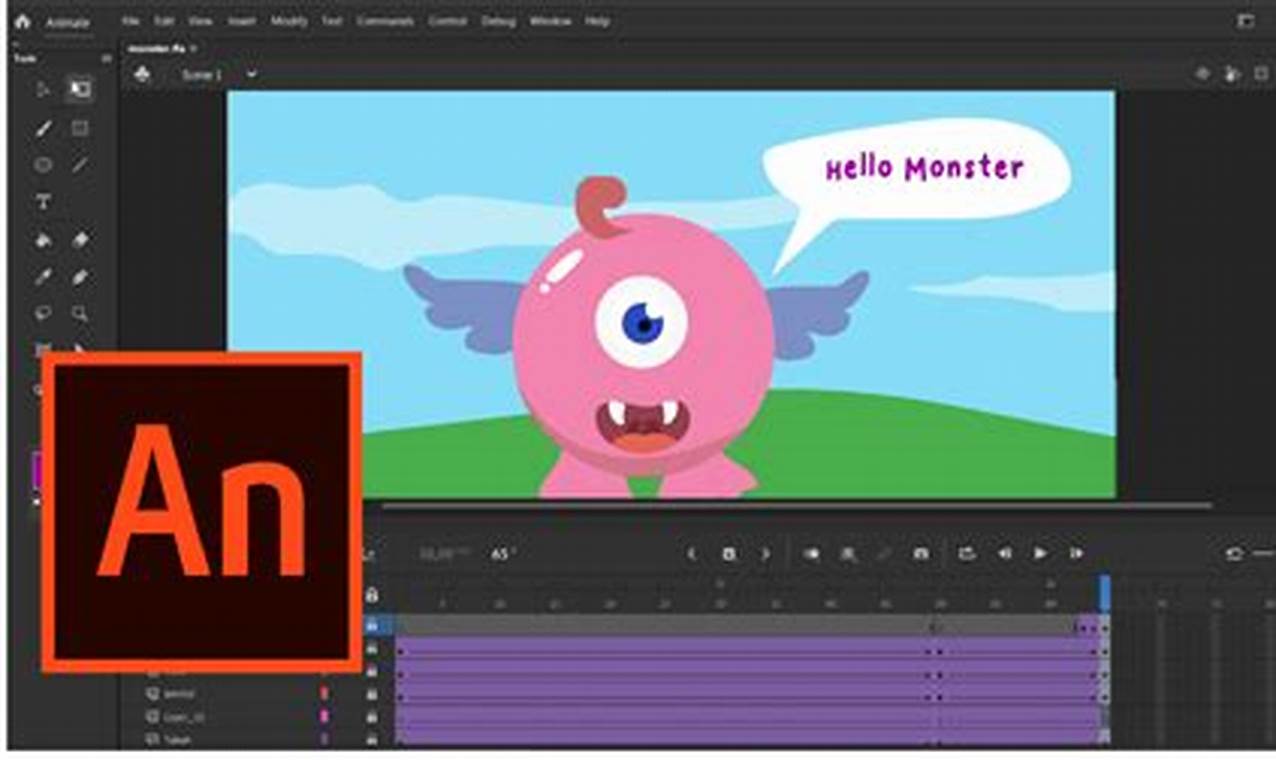Select the Paint Bucket tool
The width and height of the screenshot is (1276, 760).
43,240
